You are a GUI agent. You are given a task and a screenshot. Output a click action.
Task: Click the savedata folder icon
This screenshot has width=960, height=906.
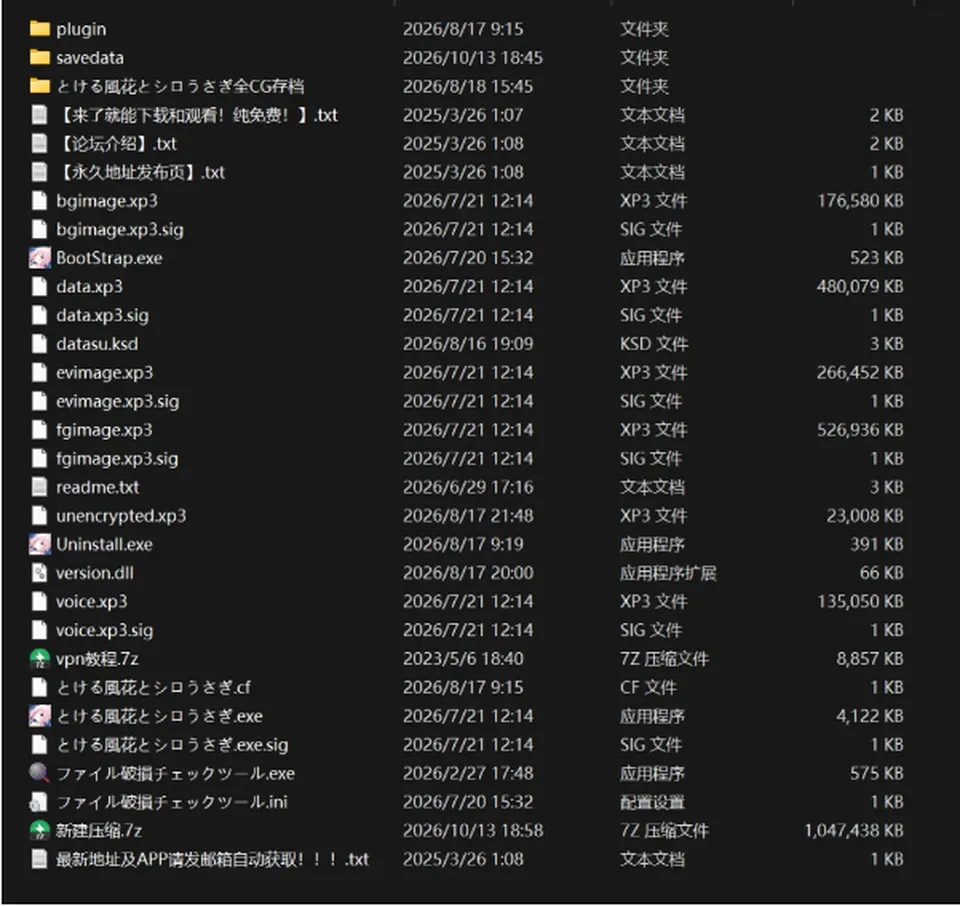[x=40, y=58]
